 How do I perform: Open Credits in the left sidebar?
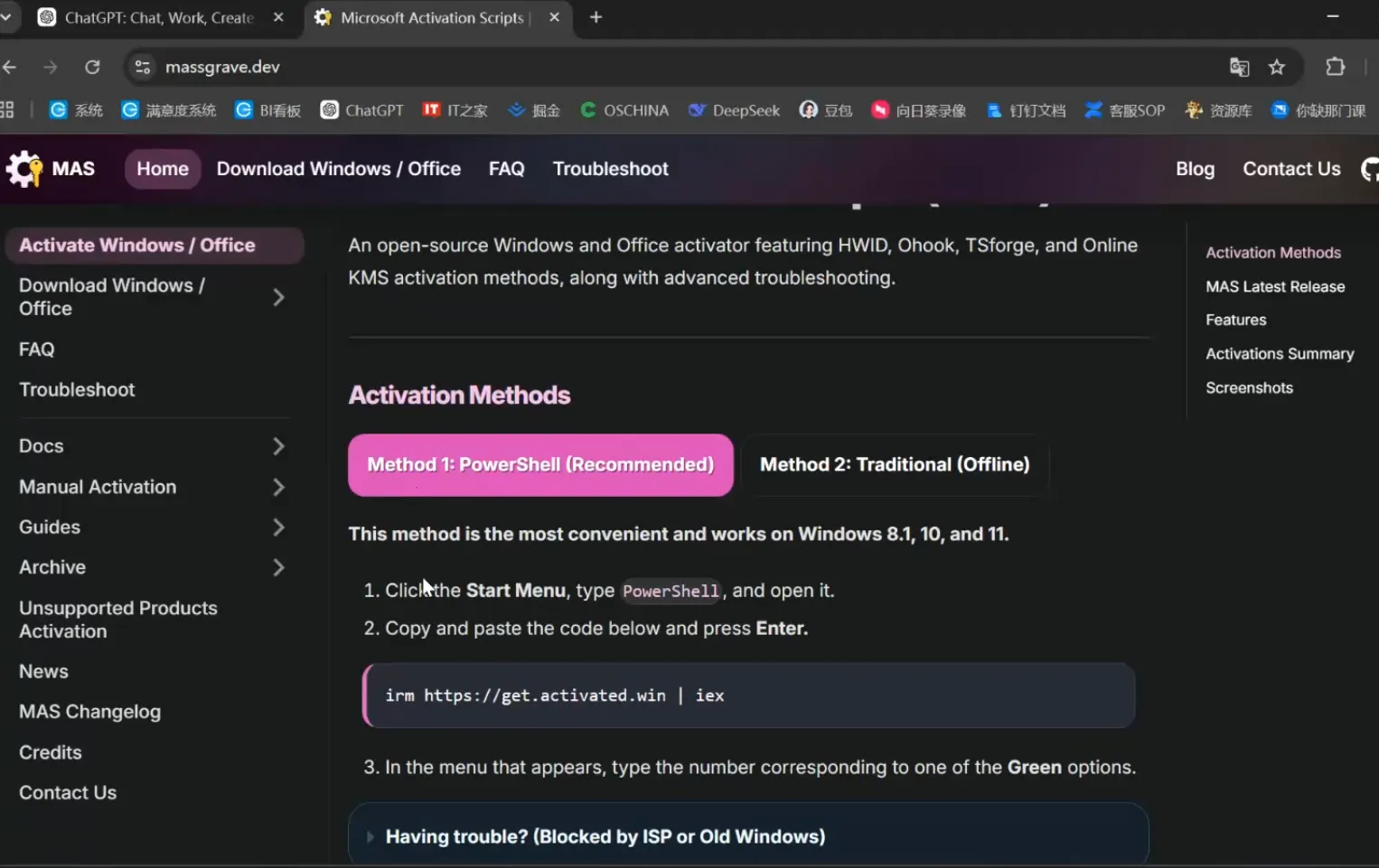click(x=51, y=752)
